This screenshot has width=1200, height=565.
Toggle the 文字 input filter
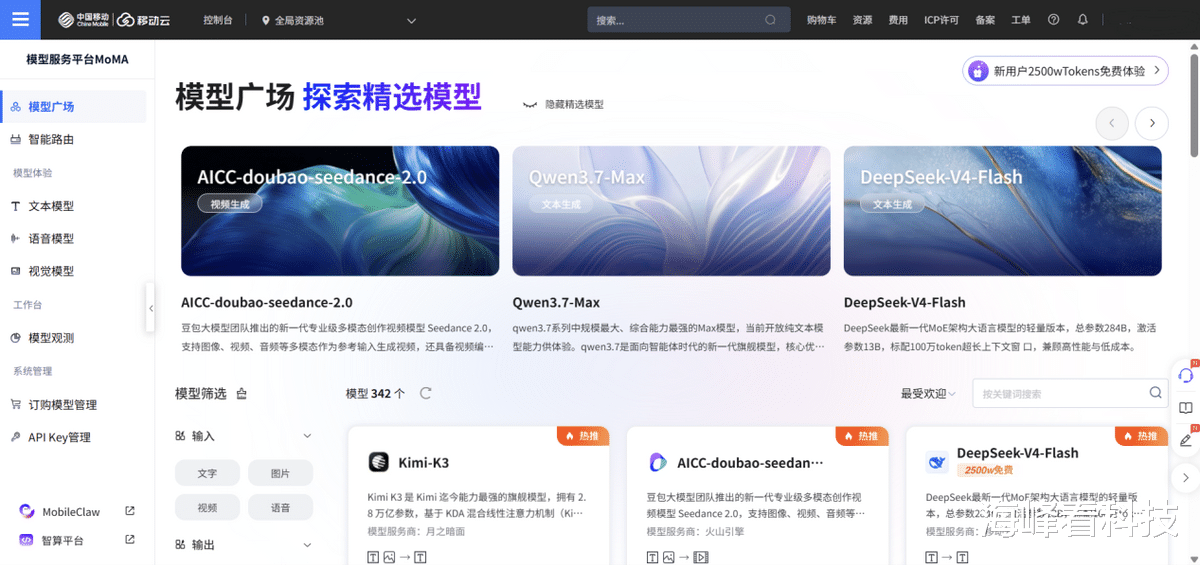207,473
